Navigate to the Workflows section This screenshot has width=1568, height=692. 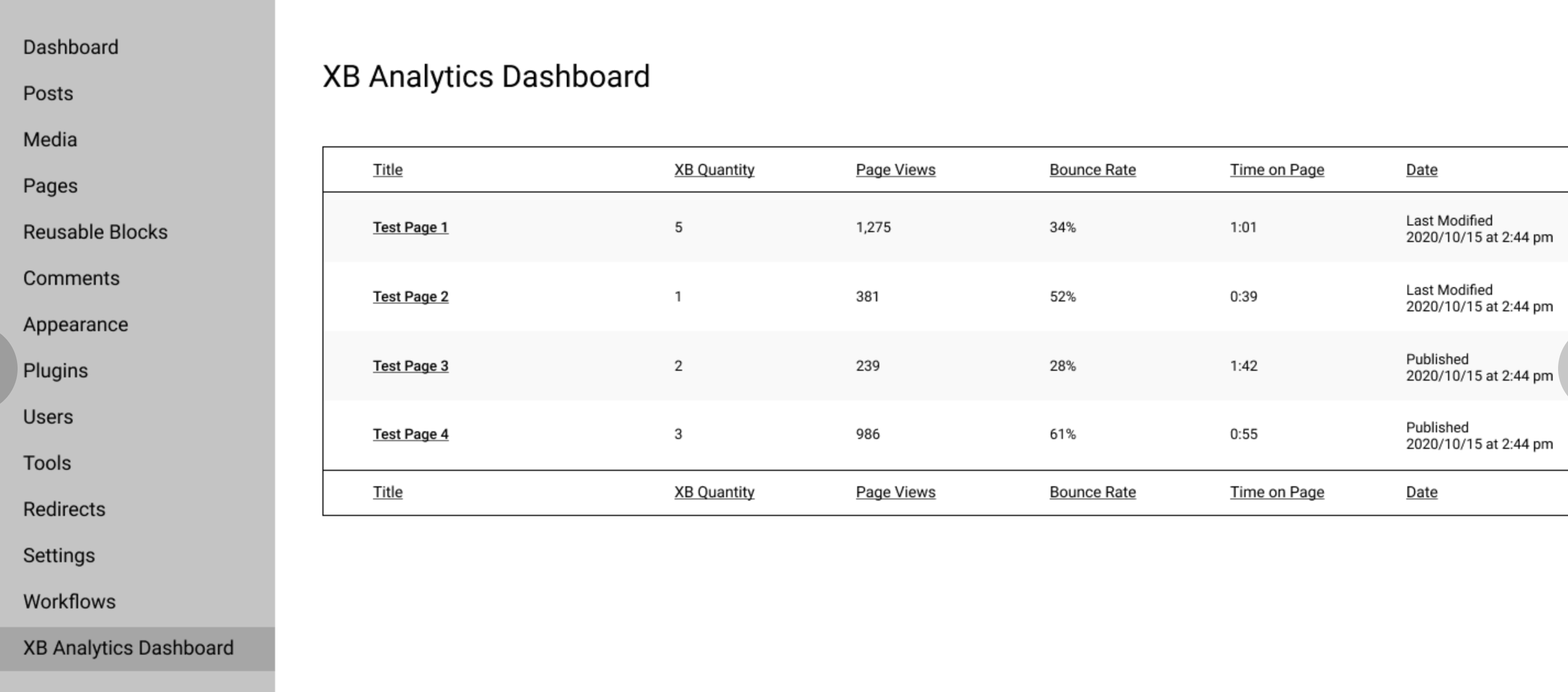click(69, 601)
